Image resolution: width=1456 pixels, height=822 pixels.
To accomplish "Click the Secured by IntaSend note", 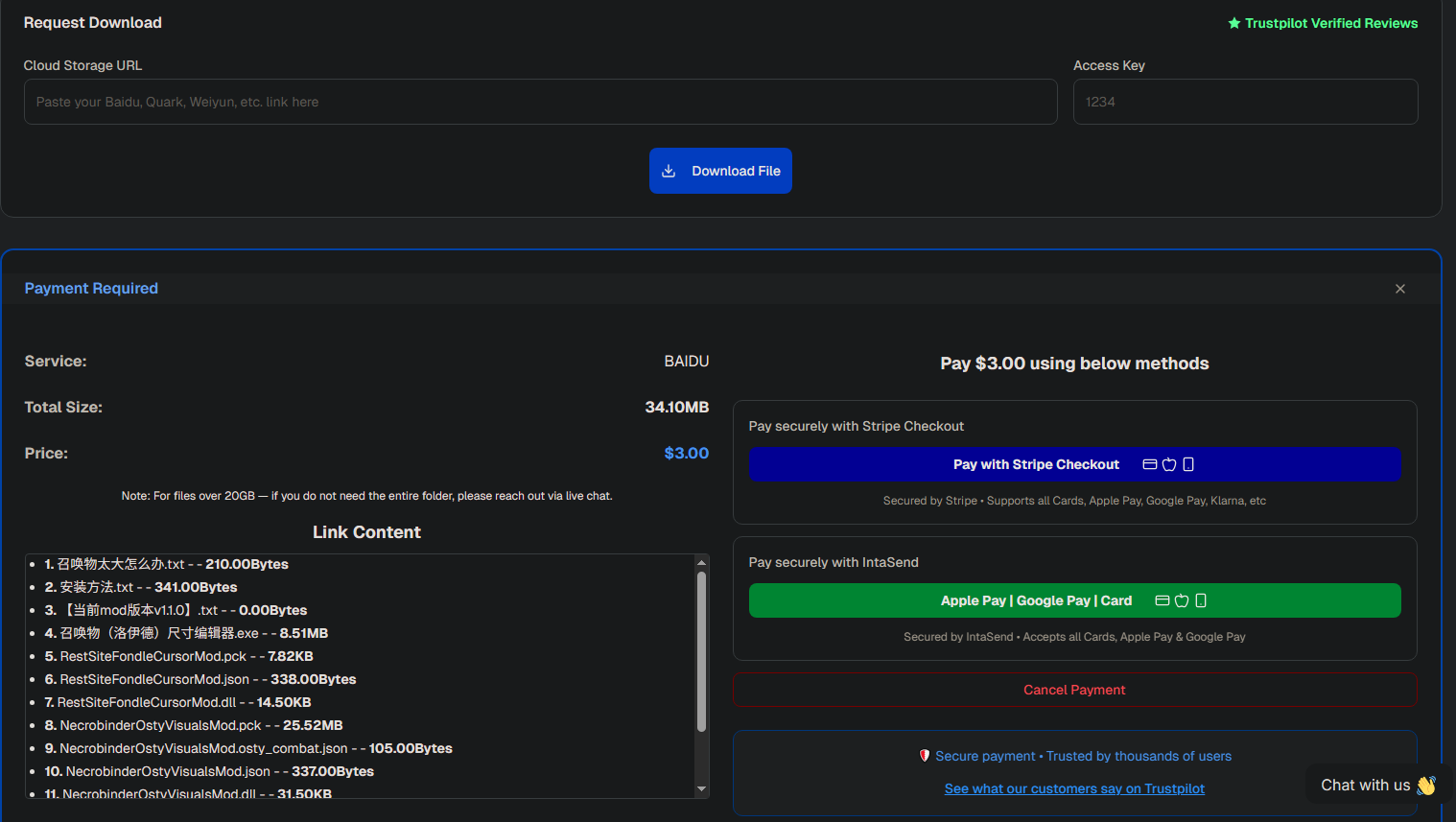I will (1074, 637).
